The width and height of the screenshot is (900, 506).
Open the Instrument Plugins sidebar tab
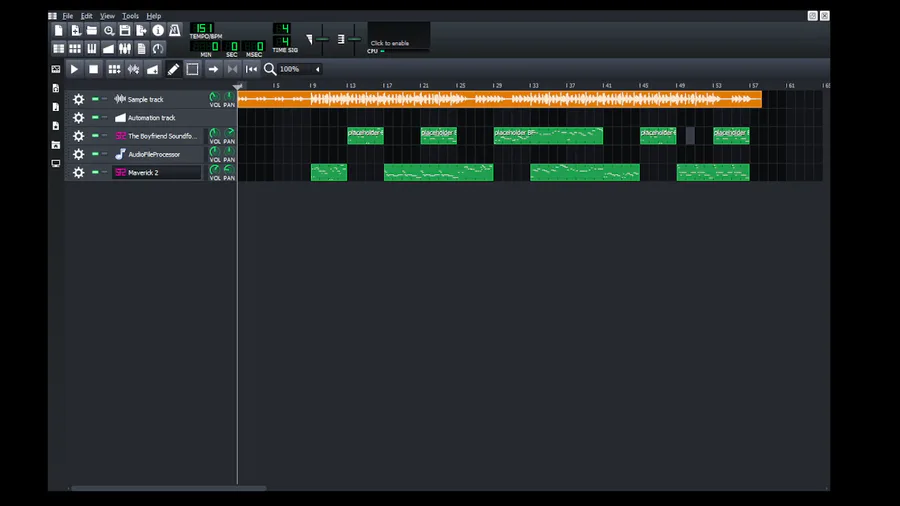[56, 69]
